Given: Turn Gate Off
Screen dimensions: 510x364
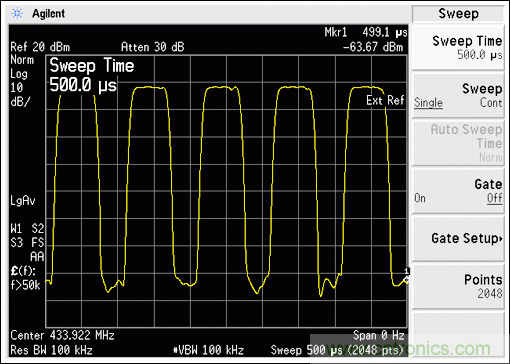Looking at the screenshot, I should pos(495,198).
